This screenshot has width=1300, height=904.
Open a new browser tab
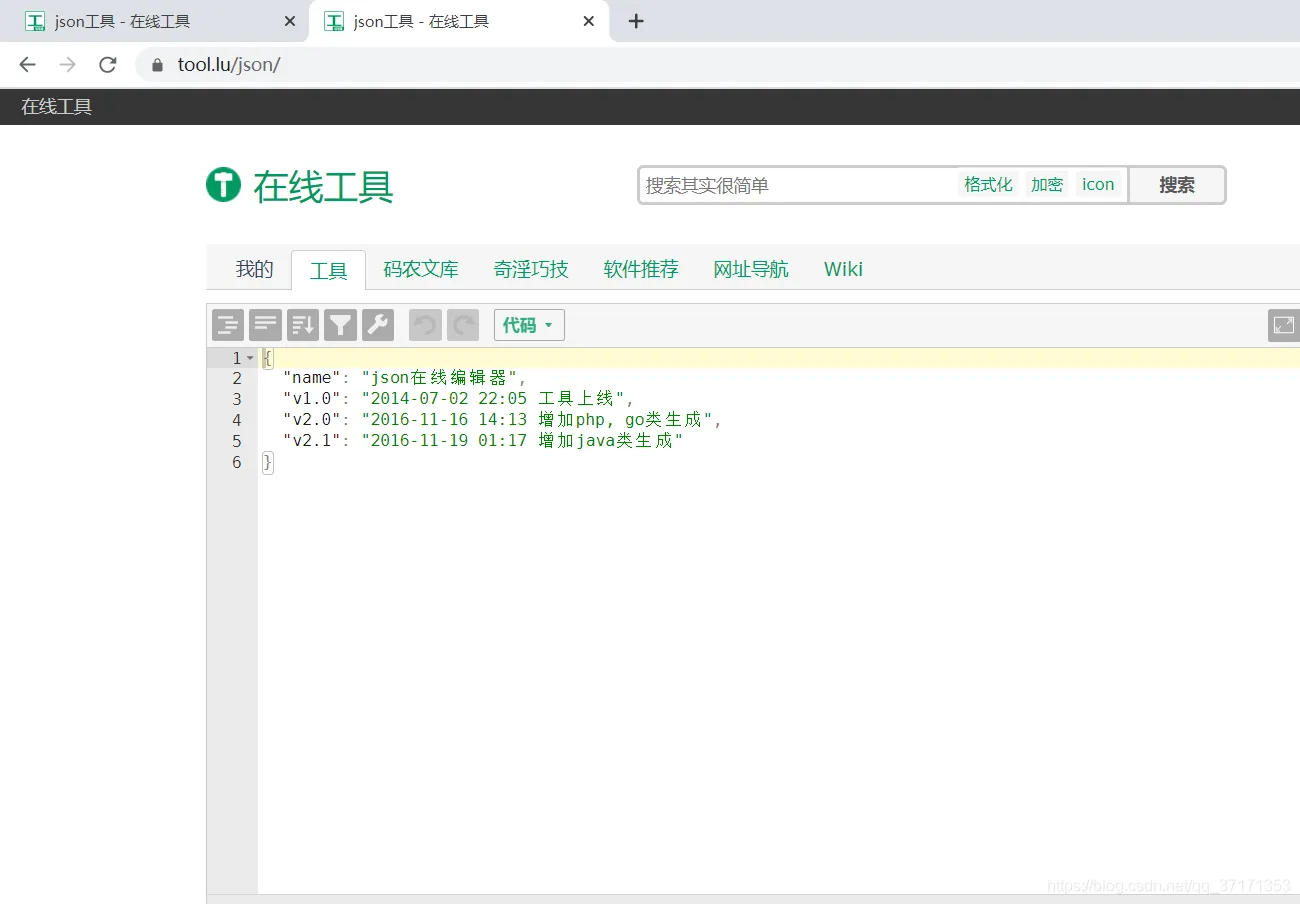636,21
